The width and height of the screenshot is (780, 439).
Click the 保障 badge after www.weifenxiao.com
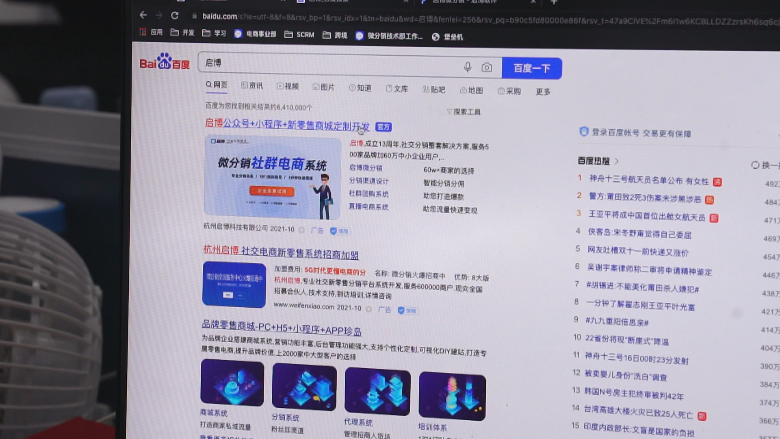tap(407, 310)
